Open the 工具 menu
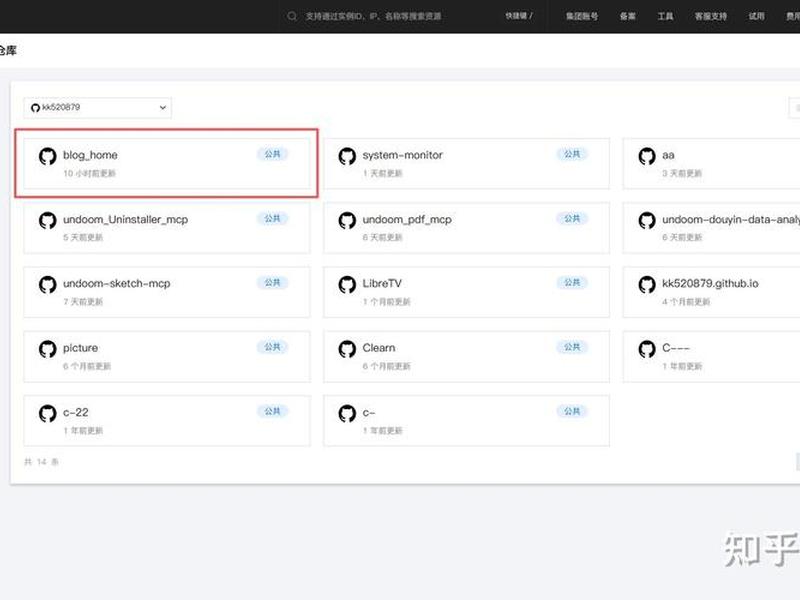This screenshot has height=600, width=800. tap(665, 16)
